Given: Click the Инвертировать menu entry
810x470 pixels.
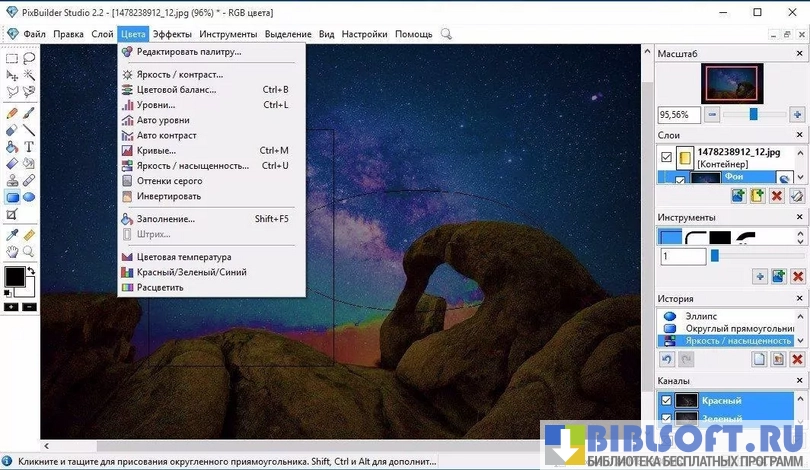Looking at the screenshot, I should [x=168, y=196].
